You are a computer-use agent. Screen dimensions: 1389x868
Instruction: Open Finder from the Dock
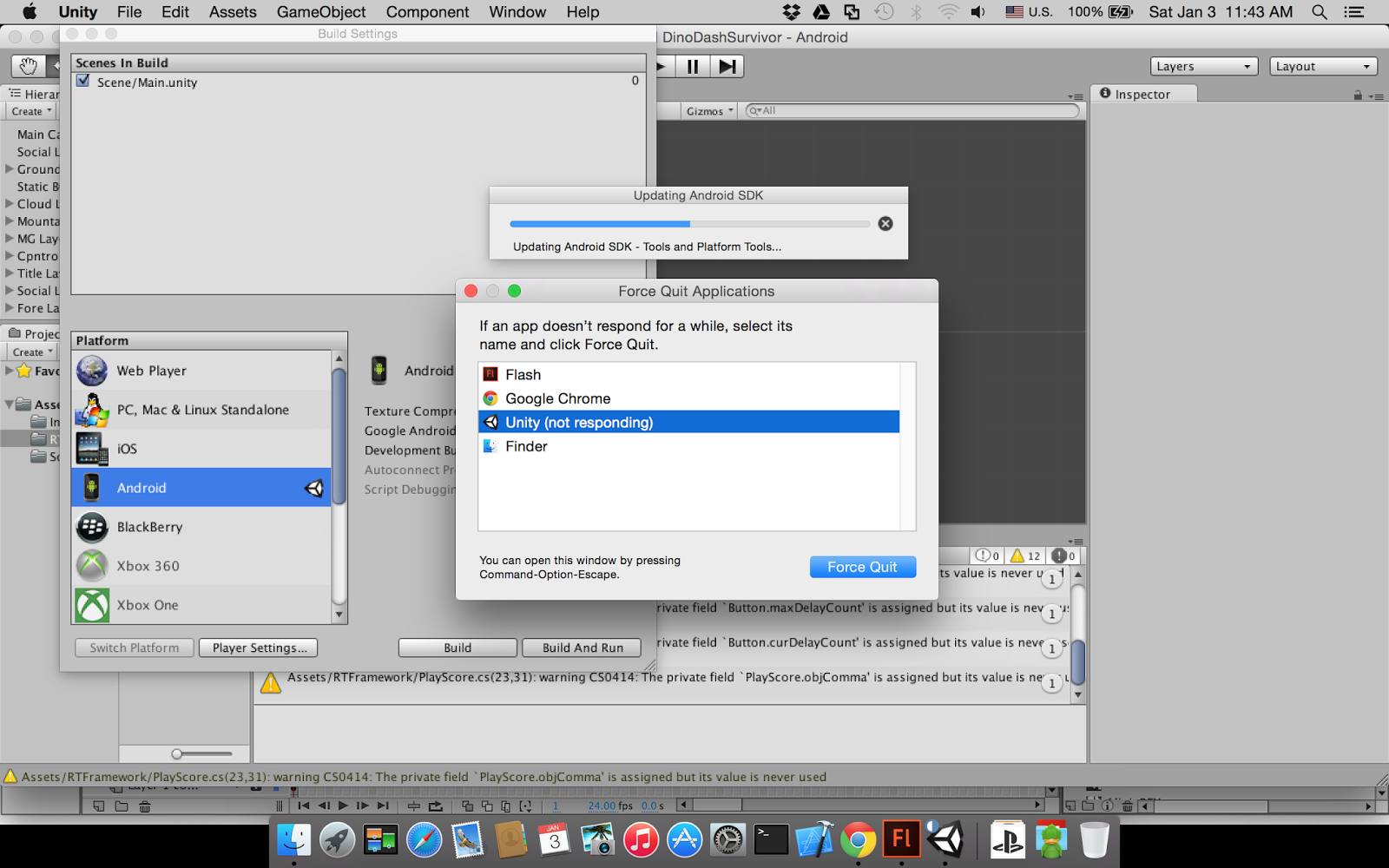(x=294, y=839)
